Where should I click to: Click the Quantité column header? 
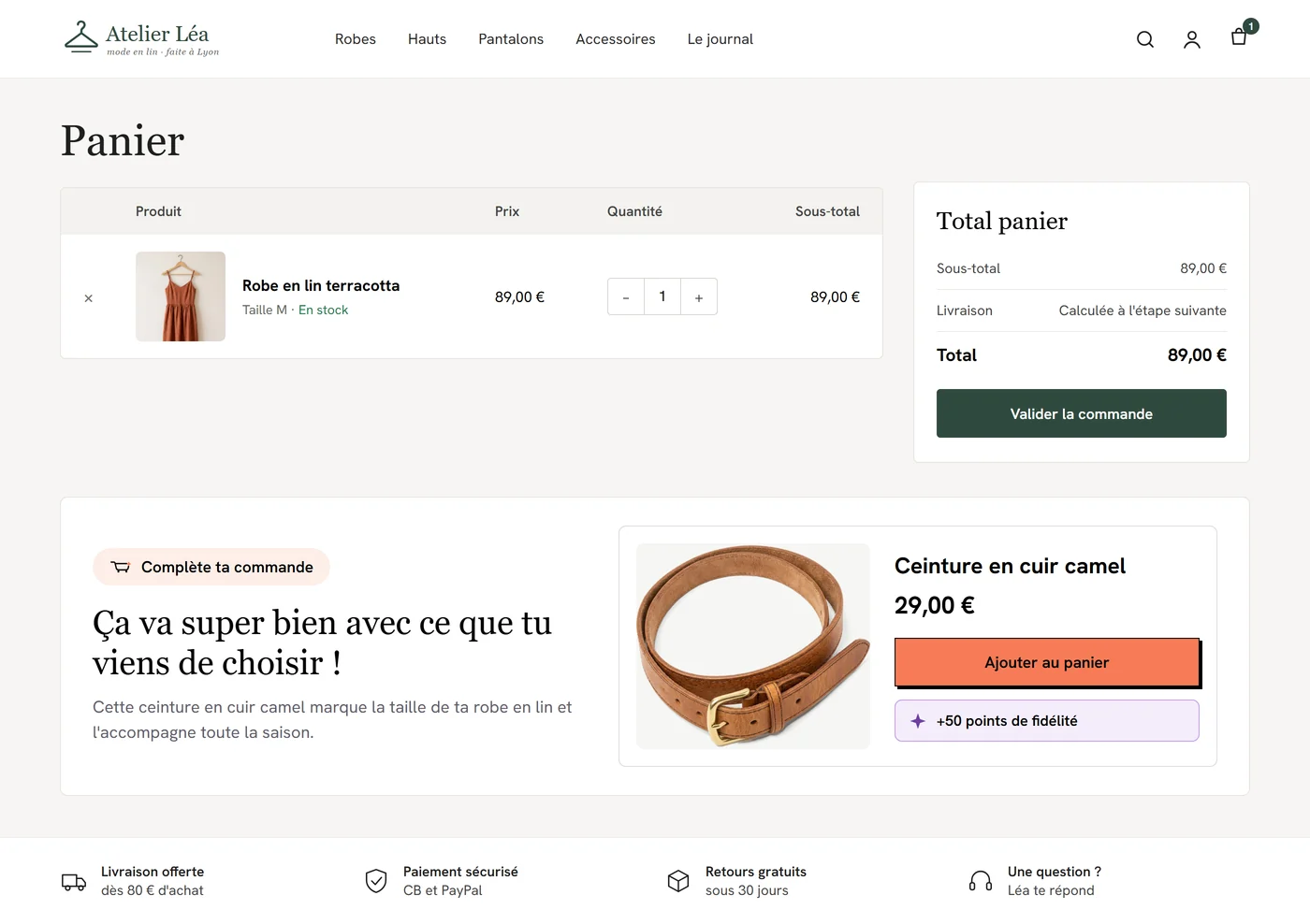[x=634, y=211]
